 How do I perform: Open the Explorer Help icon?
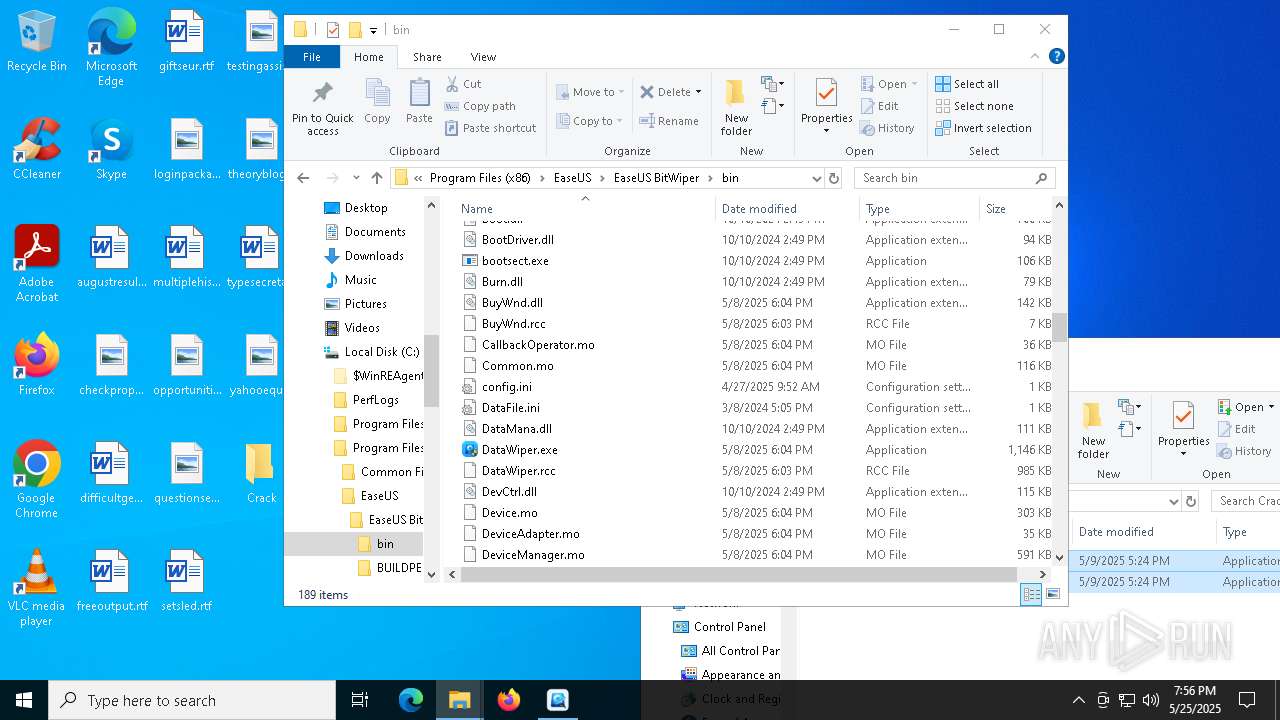click(x=1056, y=56)
